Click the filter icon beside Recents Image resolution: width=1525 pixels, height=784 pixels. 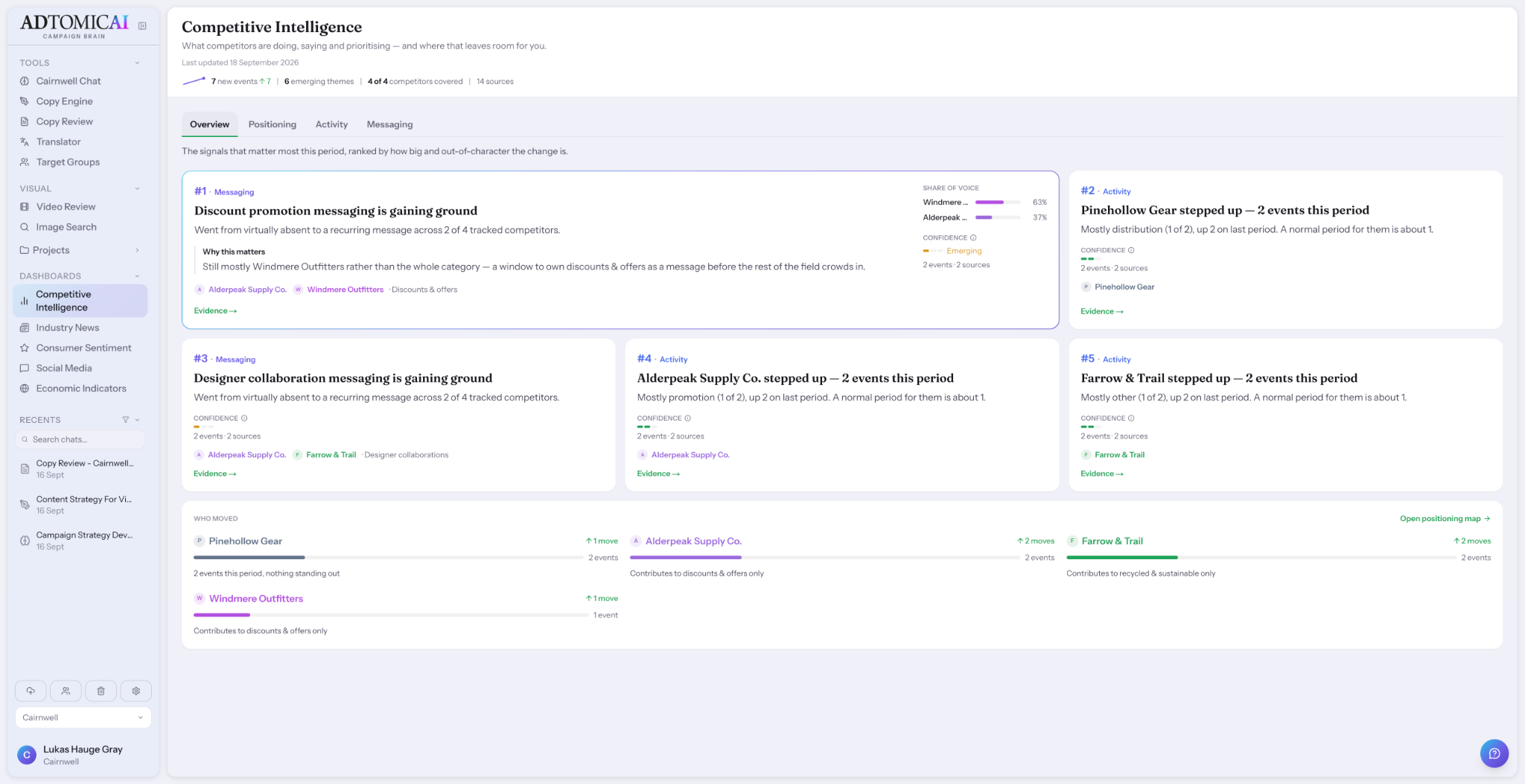click(126, 420)
